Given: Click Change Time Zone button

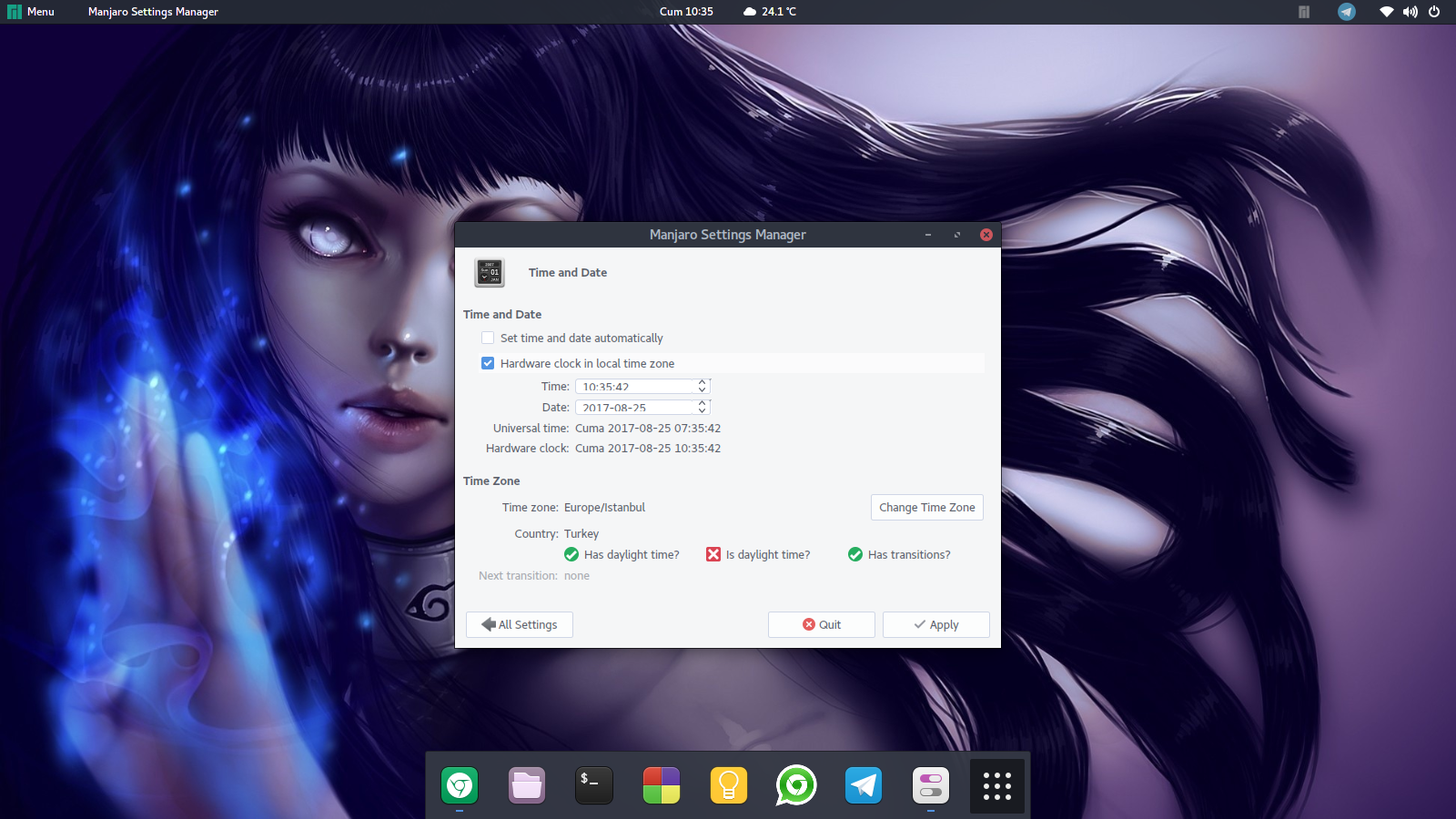Looking at the screenshot, I should point(927,508).
